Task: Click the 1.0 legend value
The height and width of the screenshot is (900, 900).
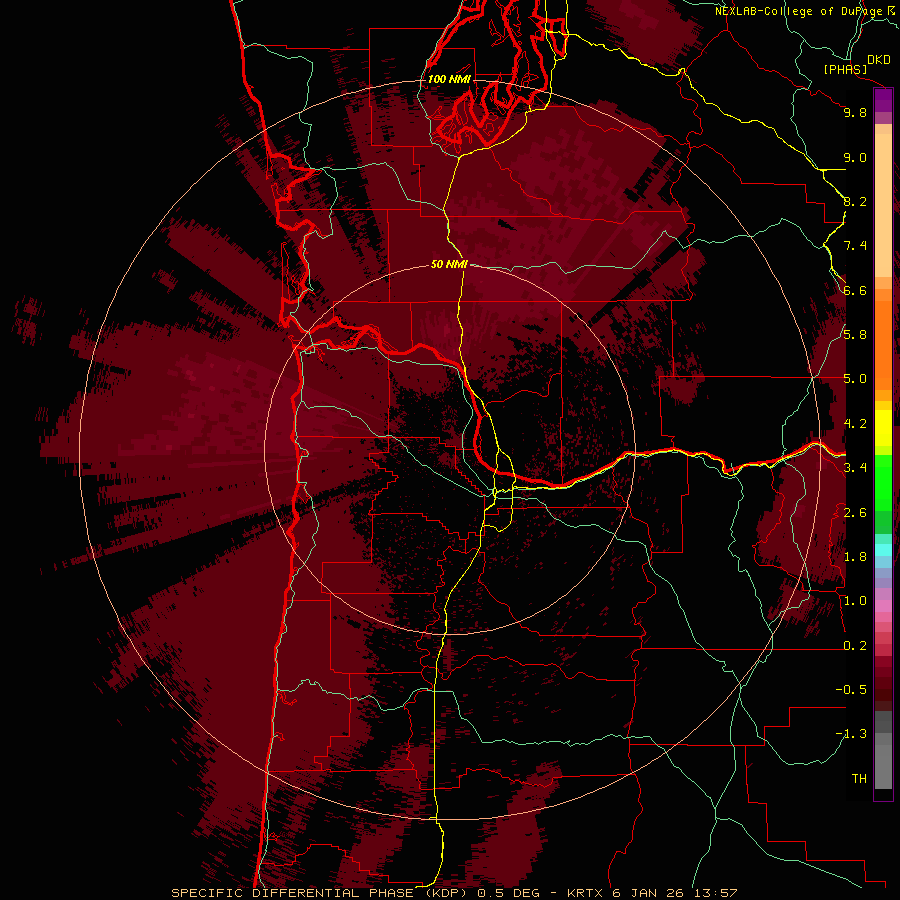Action: pyautogui.click(x=855, y=601)
